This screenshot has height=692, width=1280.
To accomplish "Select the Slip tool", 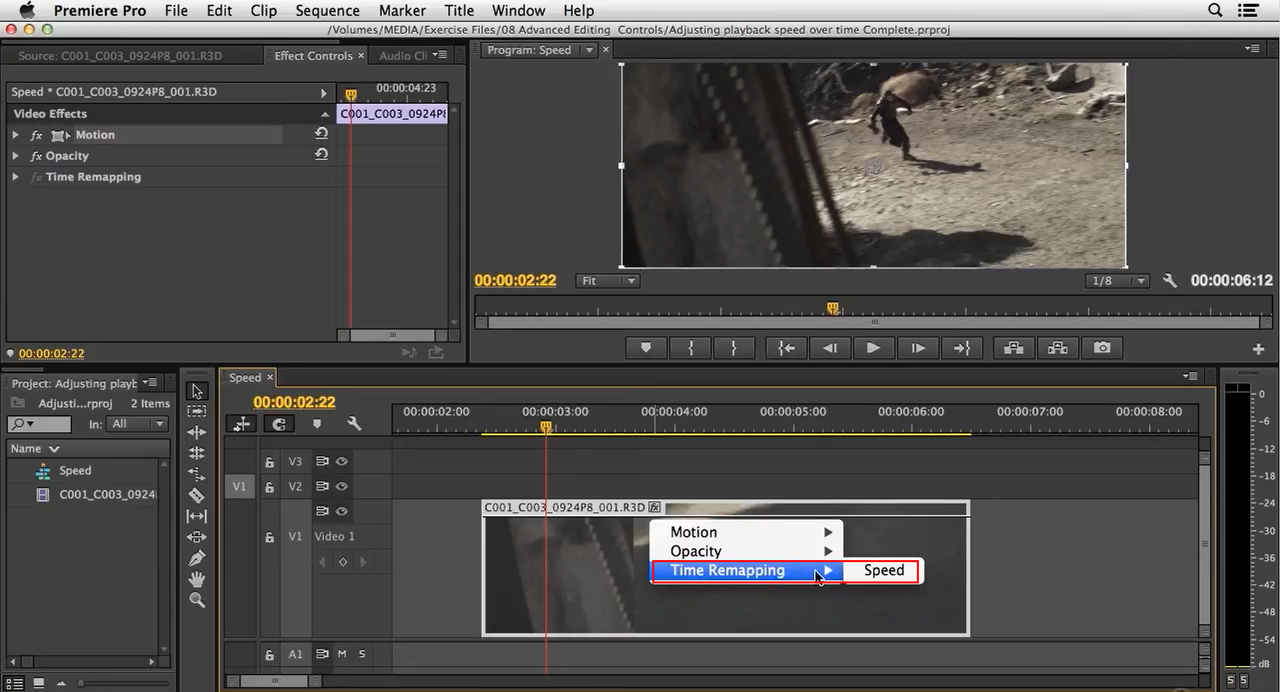I will click(197, 516).
